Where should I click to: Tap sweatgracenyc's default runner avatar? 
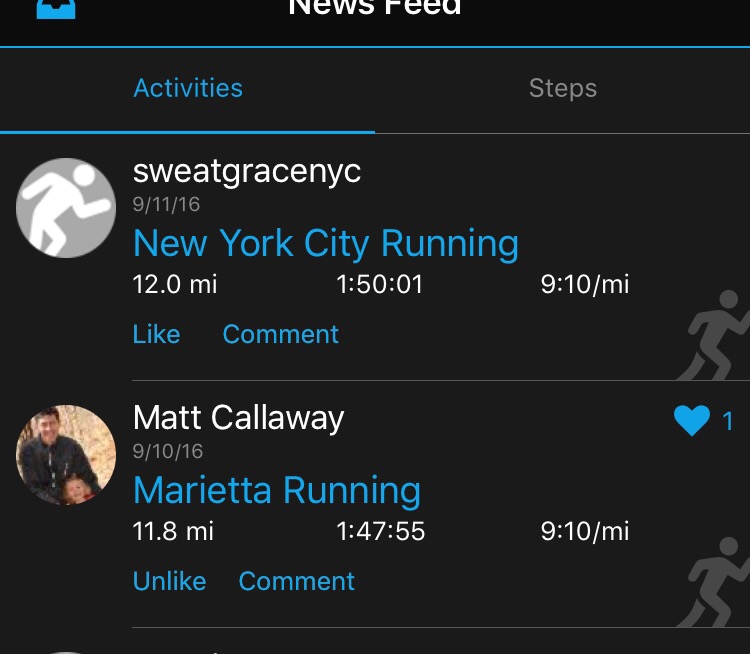66,208
